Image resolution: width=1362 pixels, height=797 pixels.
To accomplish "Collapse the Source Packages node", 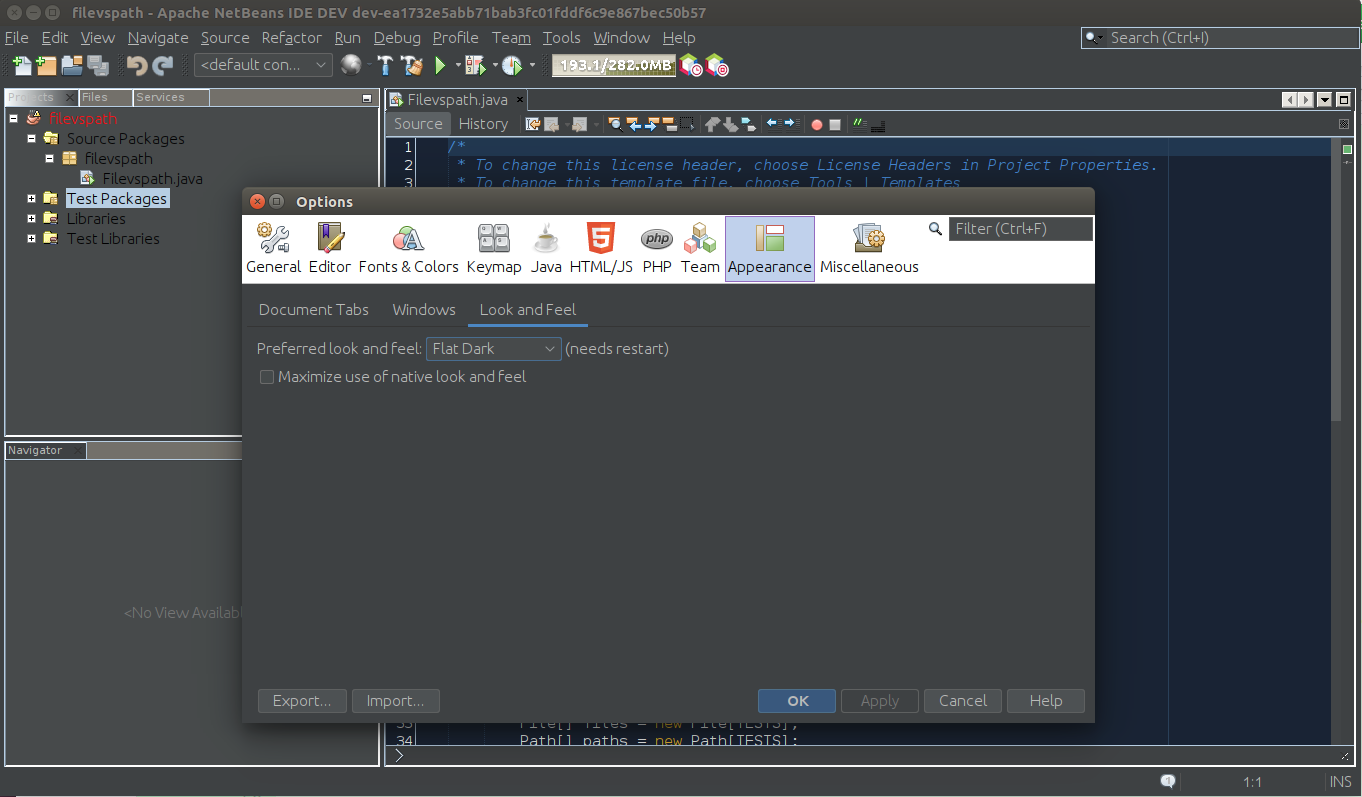I will point(32,138).
